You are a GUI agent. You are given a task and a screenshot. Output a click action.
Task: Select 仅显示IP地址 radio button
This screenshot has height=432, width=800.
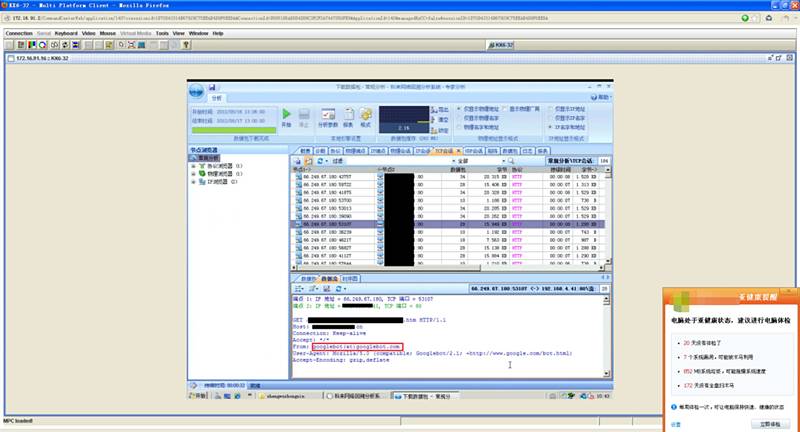coord(550,109)
